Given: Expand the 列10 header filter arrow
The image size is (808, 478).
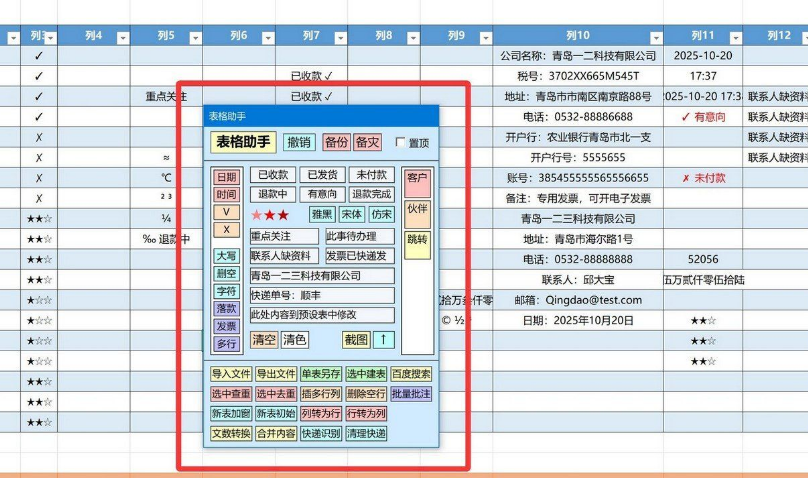Looking at the screenshot, I should (655, 37).
